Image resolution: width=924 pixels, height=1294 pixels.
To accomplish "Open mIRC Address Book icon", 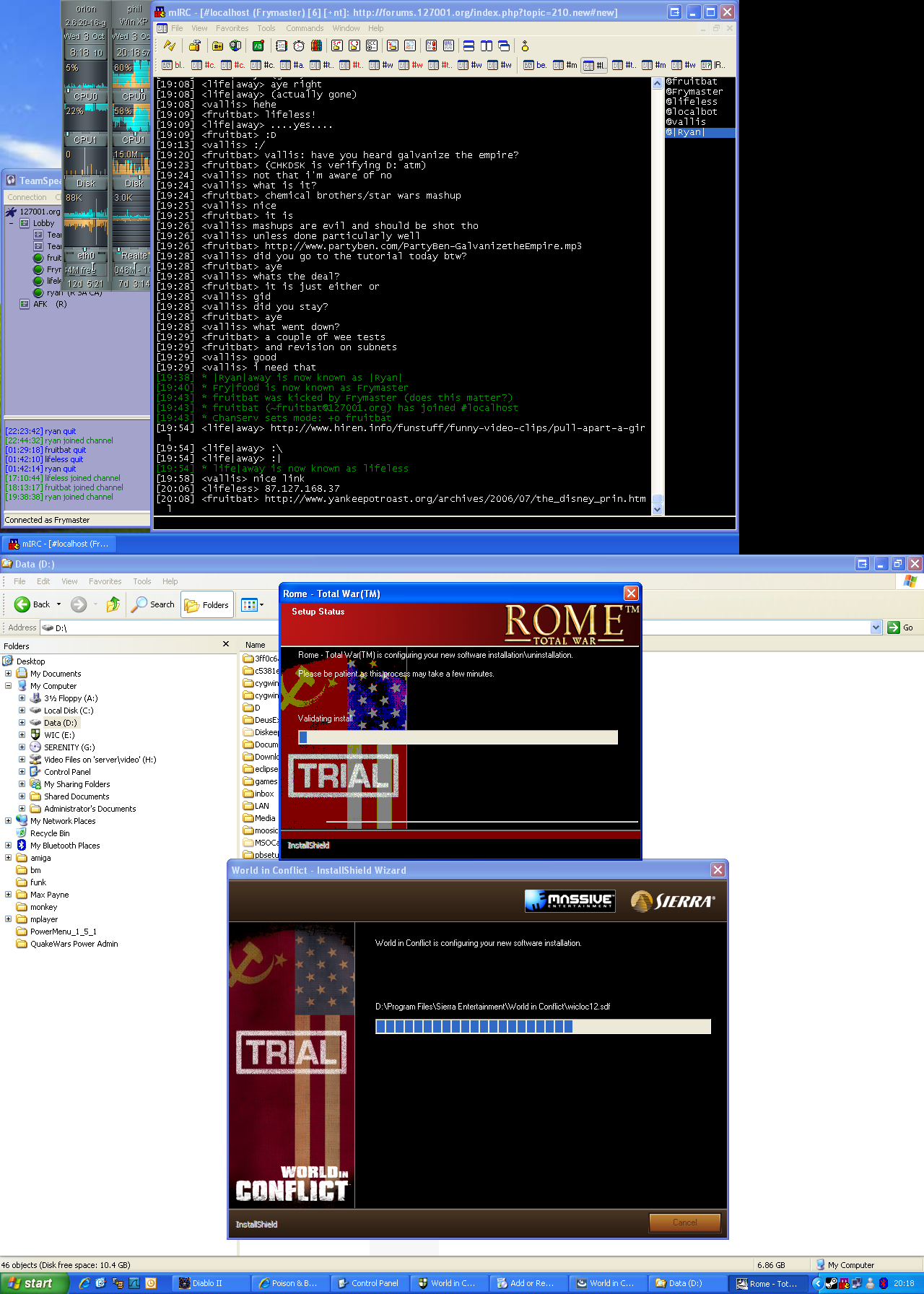I will 282,45.
